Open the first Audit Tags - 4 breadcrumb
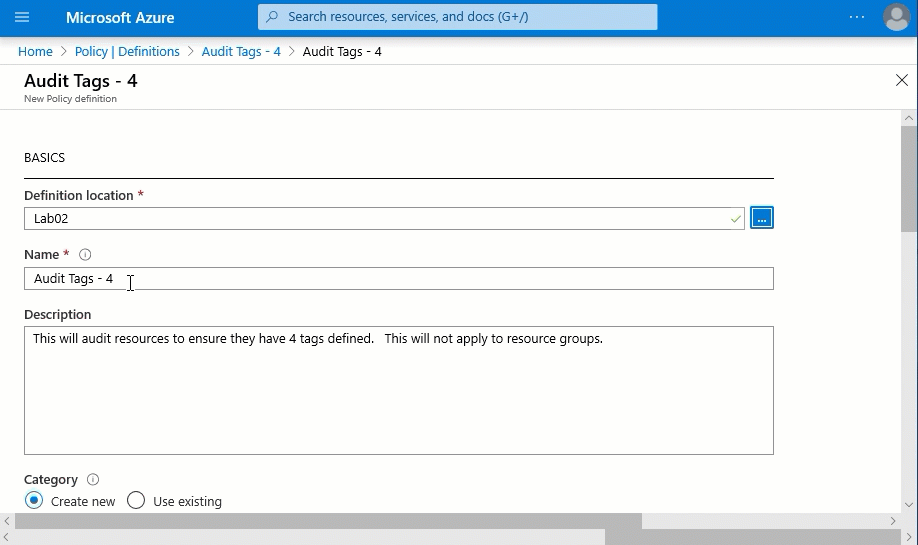The image size is (918, 545). 241,52
